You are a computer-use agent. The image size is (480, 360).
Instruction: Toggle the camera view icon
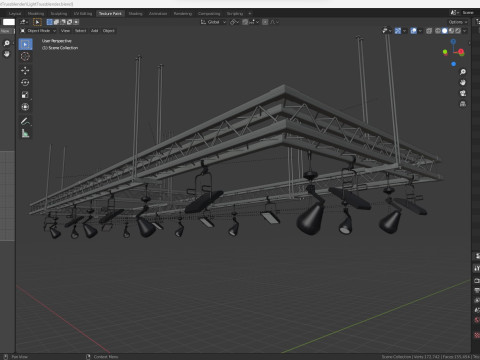(x=463, y=93)
